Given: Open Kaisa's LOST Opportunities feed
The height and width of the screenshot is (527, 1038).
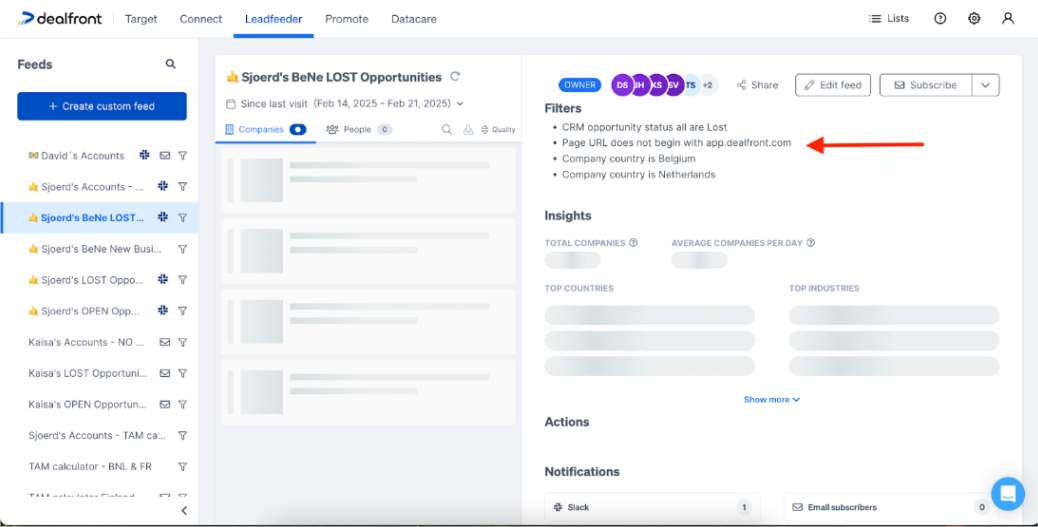Looking at the screenshot, I should pyautogui.click(x=87, y=373).
